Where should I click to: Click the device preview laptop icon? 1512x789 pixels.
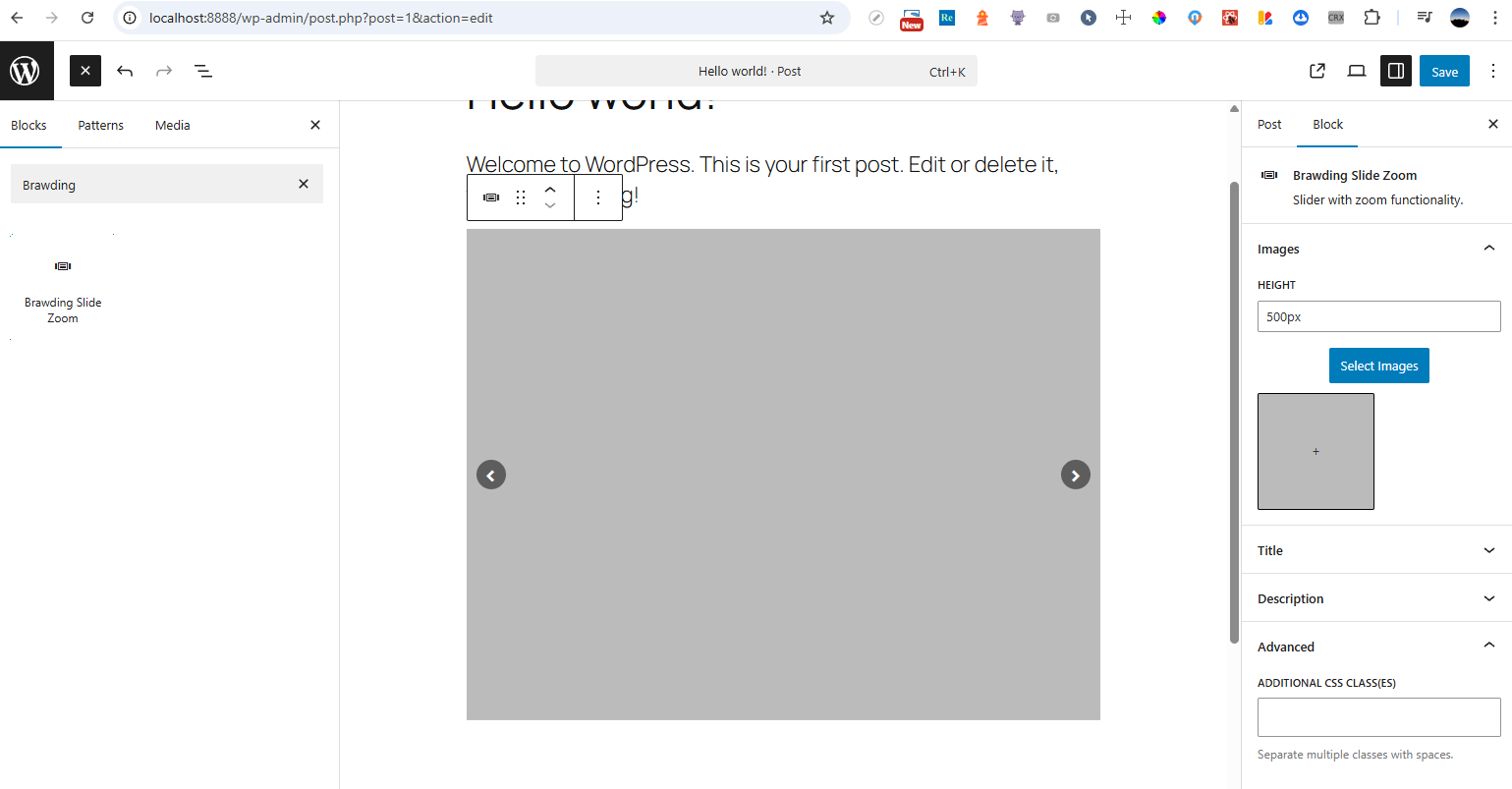[x=1357, y=71]
